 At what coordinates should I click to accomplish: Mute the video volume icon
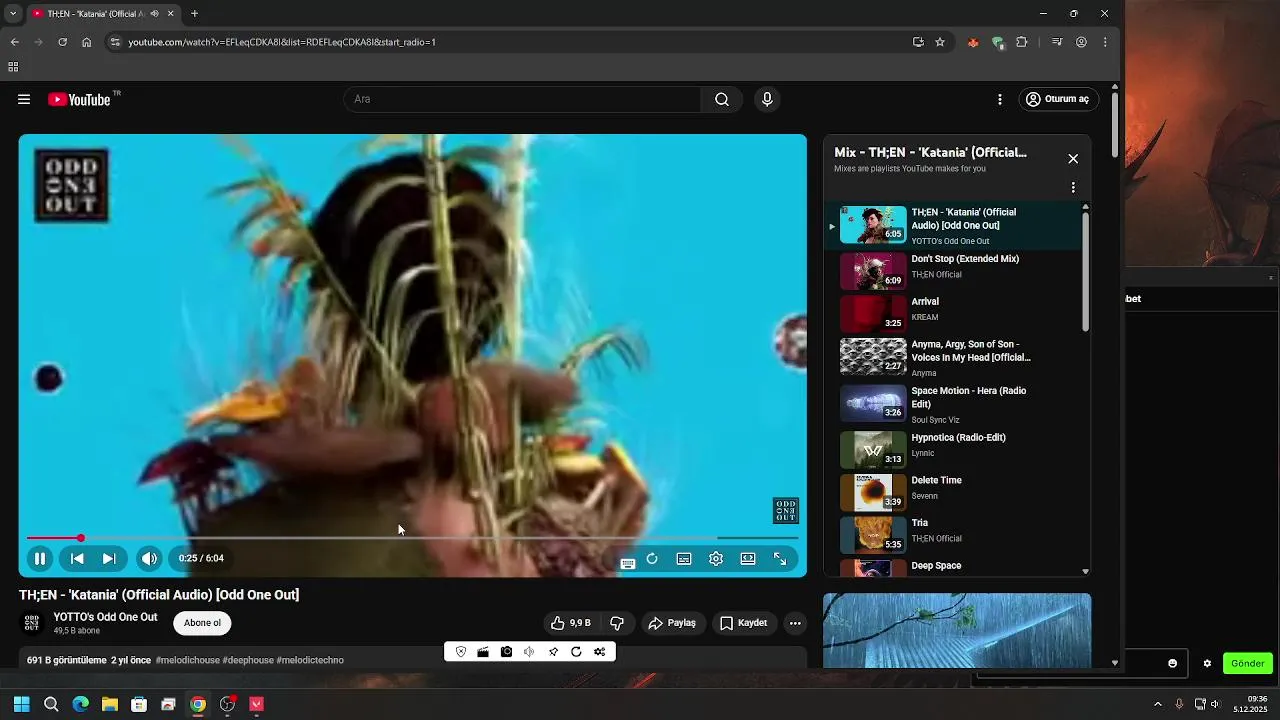pos(149,559)
